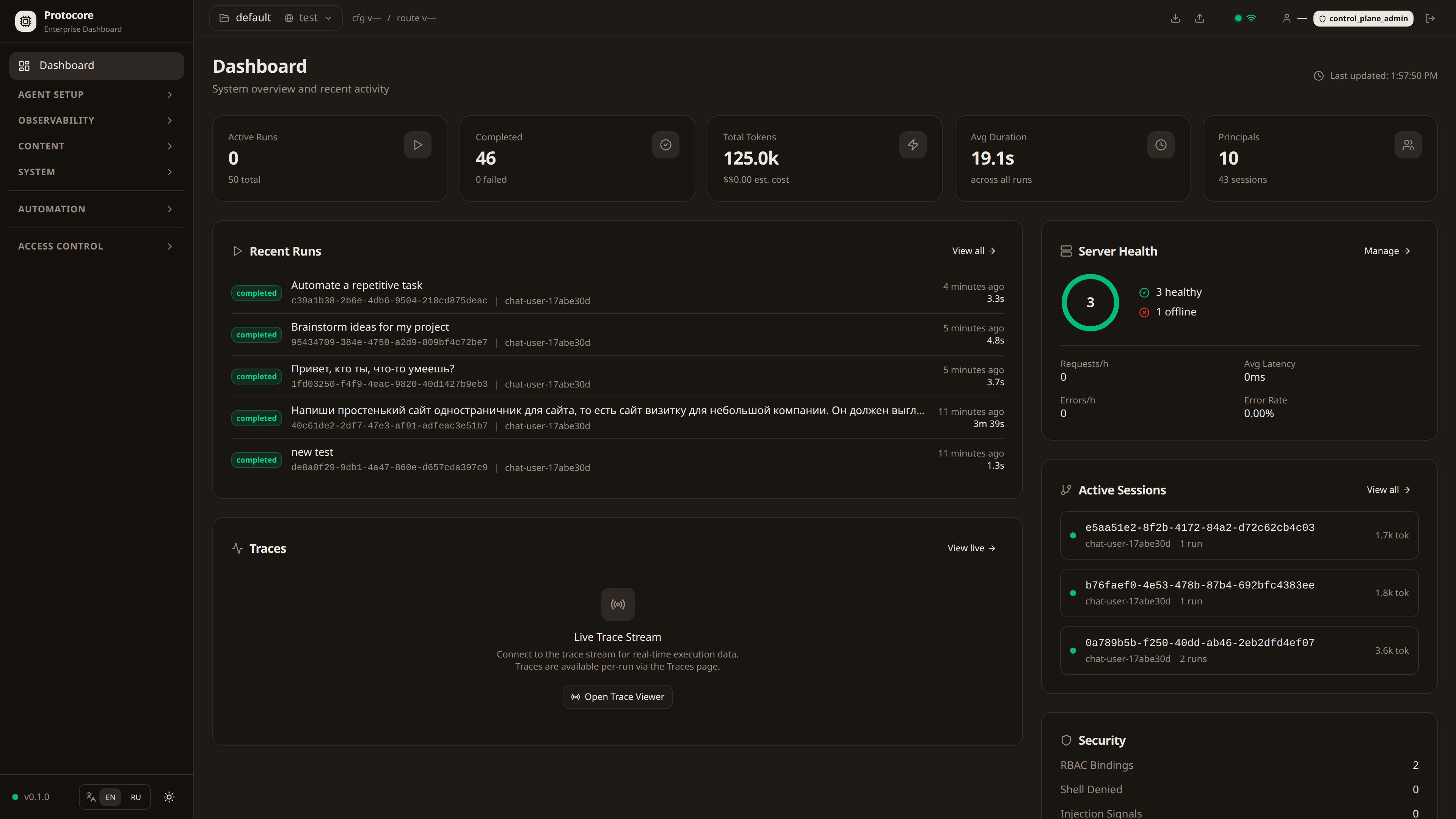Expand the ACCESS CONTROL menu section
This screenshot has height=819, width=1456.
click(96, 246)
